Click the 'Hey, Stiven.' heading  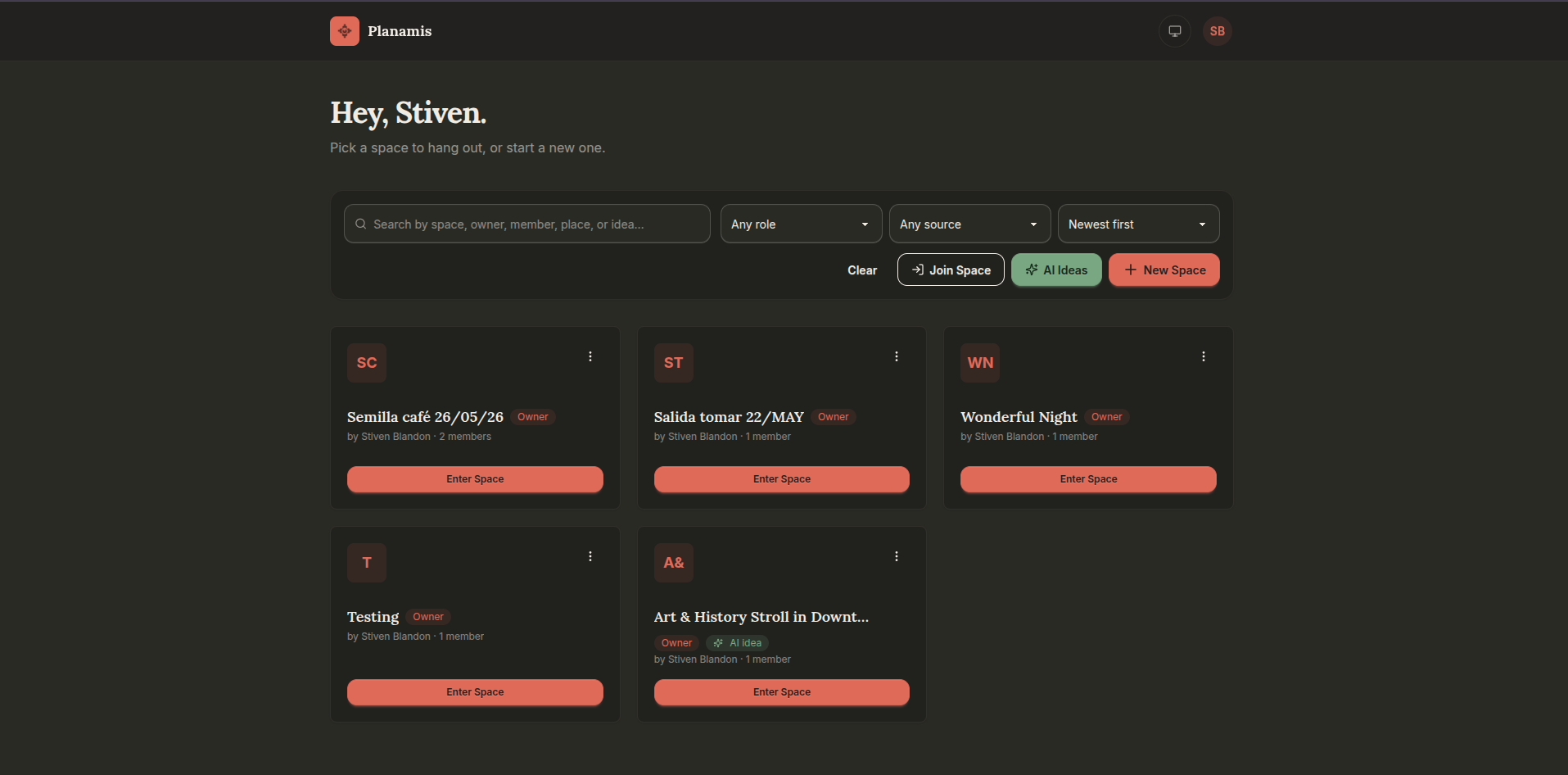click(x=408, y=113)
